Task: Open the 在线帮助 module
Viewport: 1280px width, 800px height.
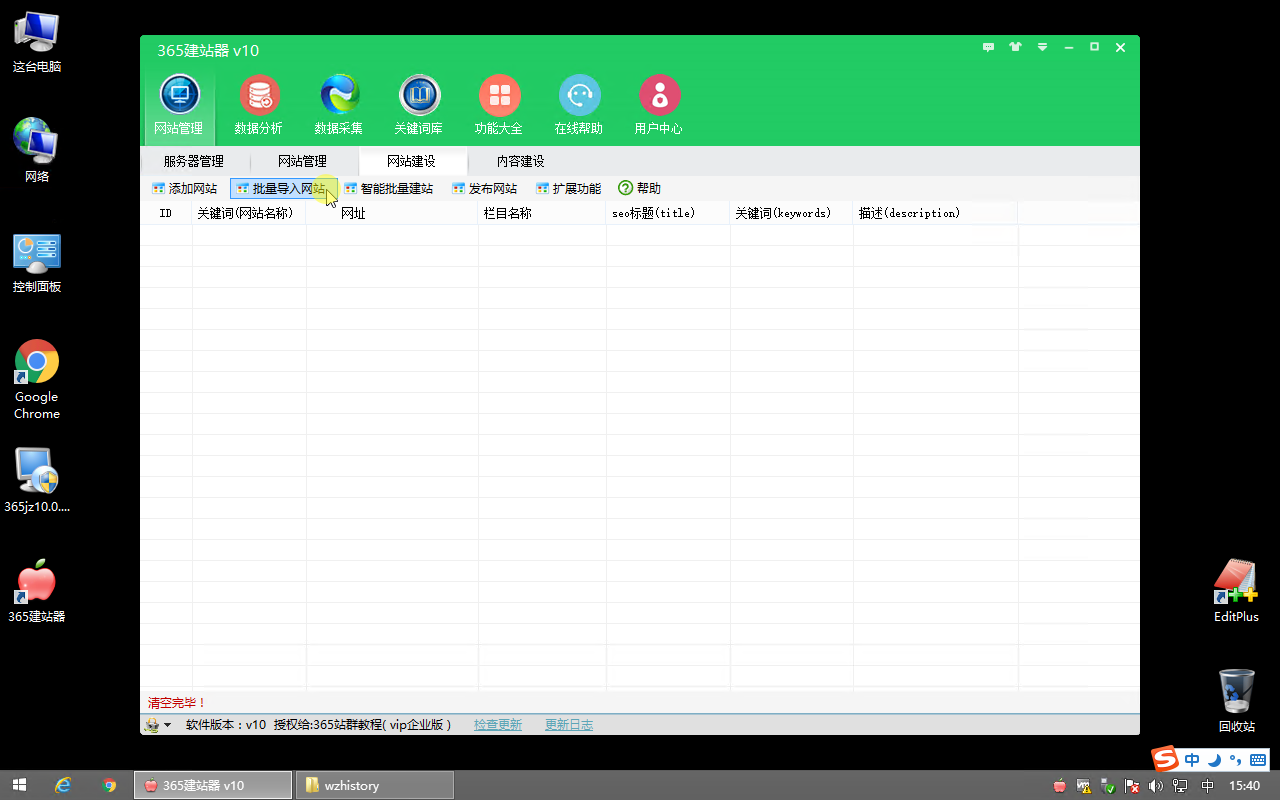Action: (x=579, y=105)
